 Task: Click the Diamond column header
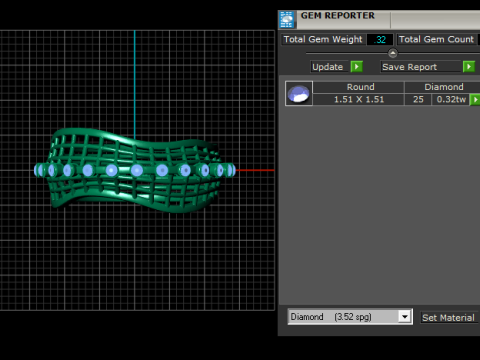(x=443, y=87)
